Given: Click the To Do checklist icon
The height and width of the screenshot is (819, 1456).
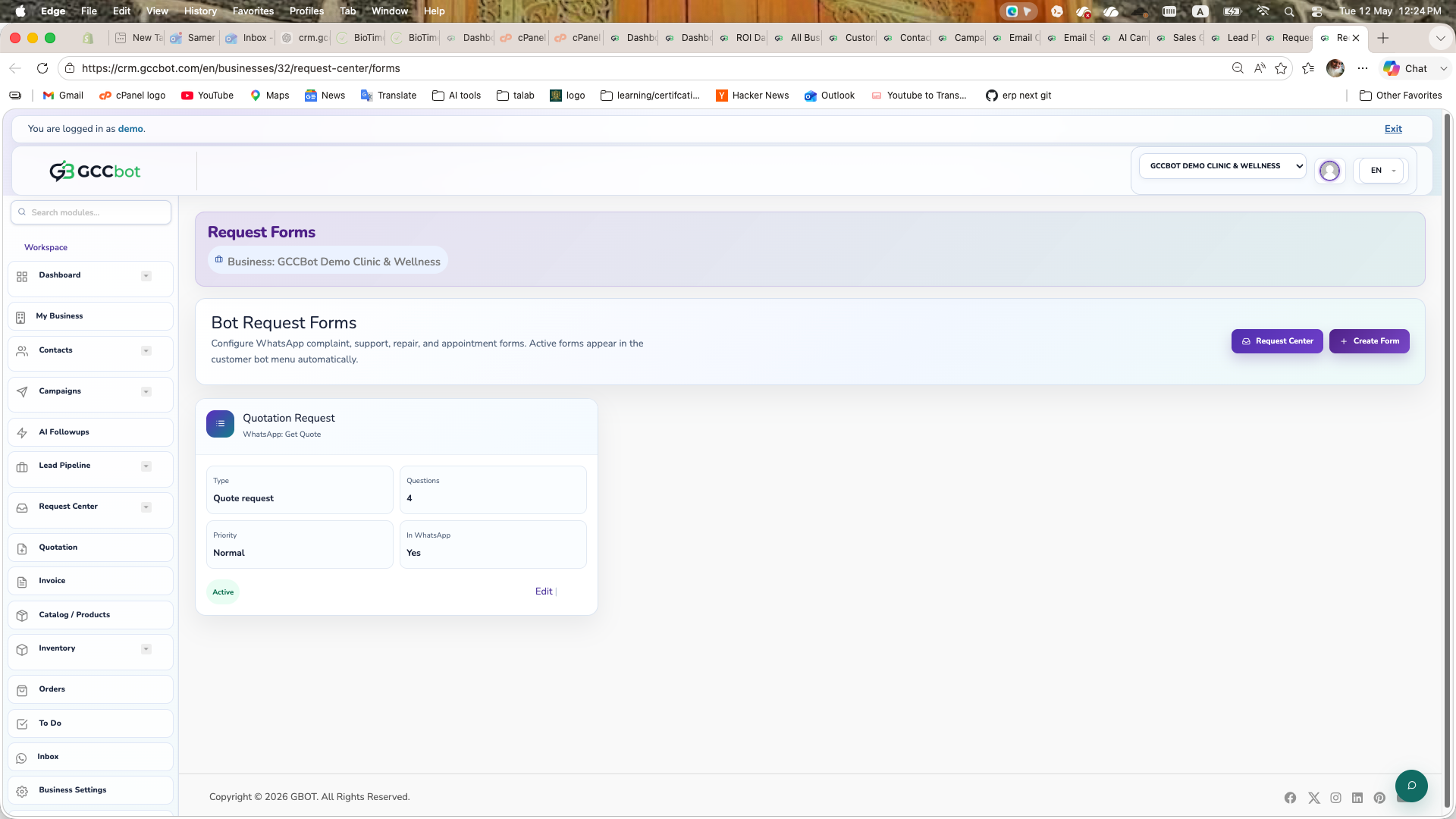Looking at the screenshot, I should coord(22,724).
